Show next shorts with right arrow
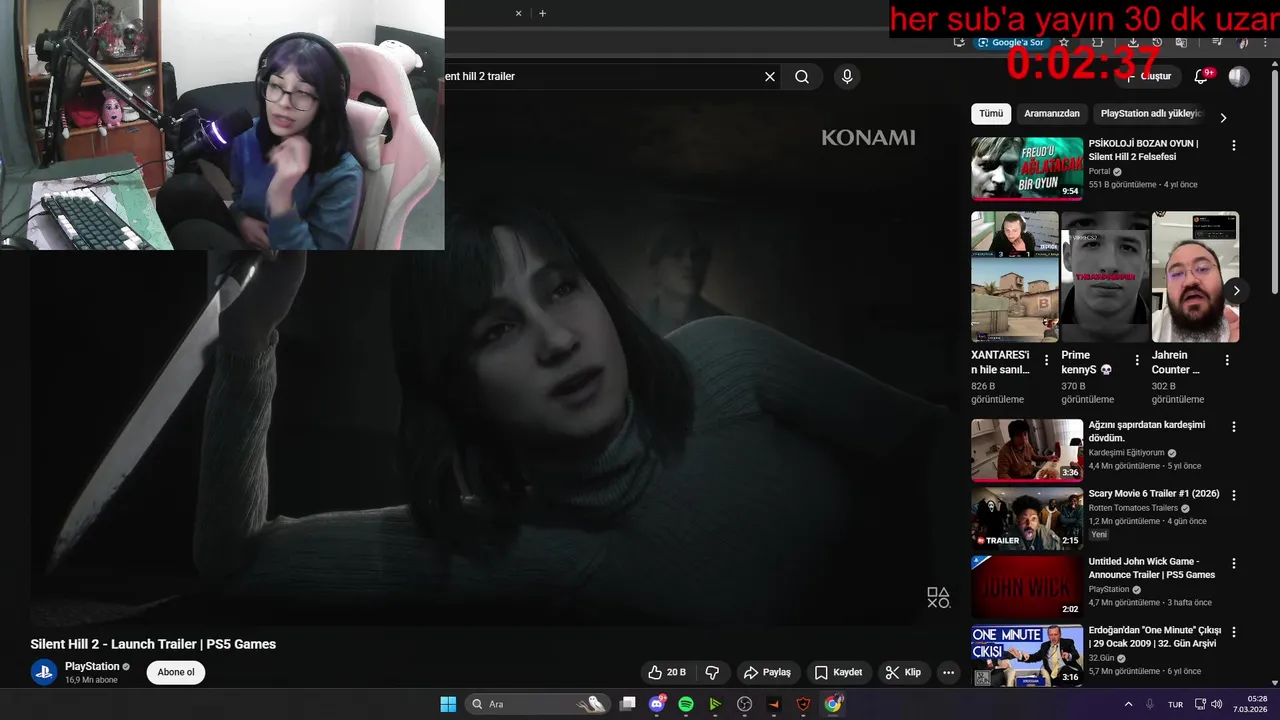The image size is (1280, 720). 1236,291
